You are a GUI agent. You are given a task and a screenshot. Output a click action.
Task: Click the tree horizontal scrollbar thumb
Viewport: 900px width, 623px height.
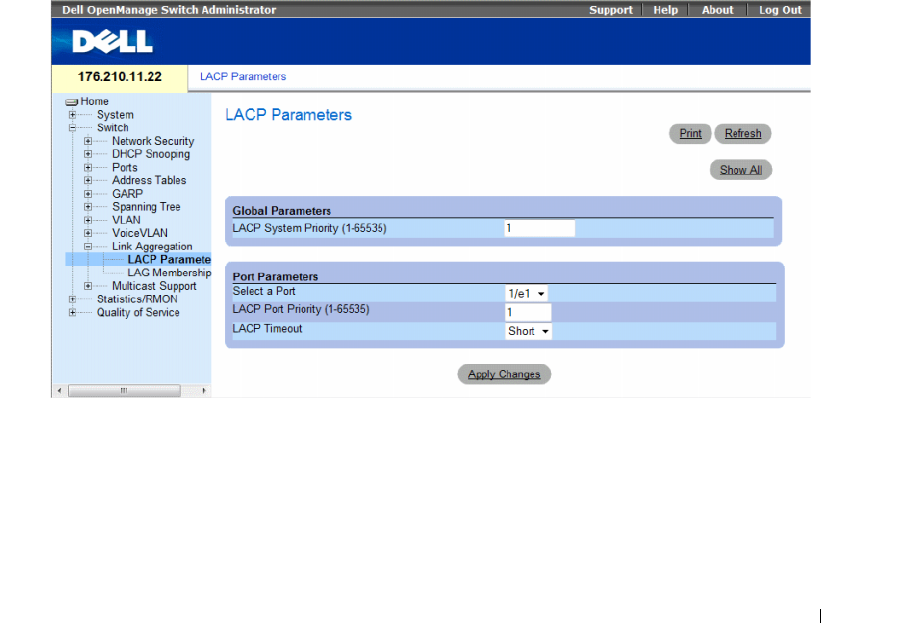(x=124, y=391)
